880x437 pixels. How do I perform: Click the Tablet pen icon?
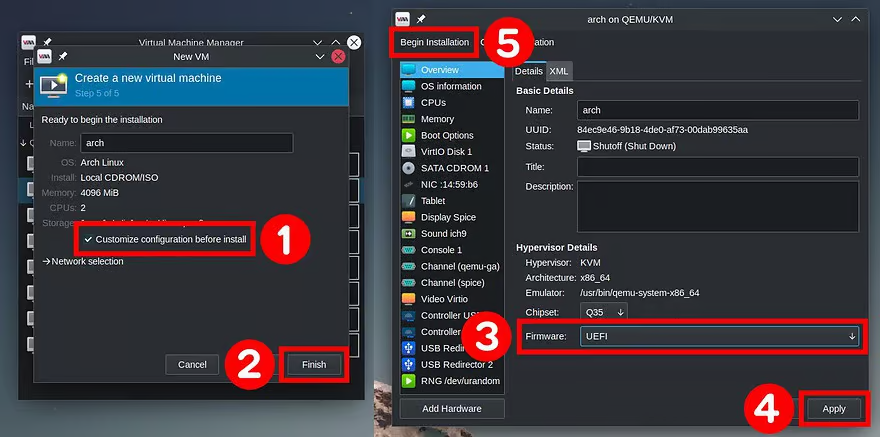pyautogui.click(x=409, y=200)
